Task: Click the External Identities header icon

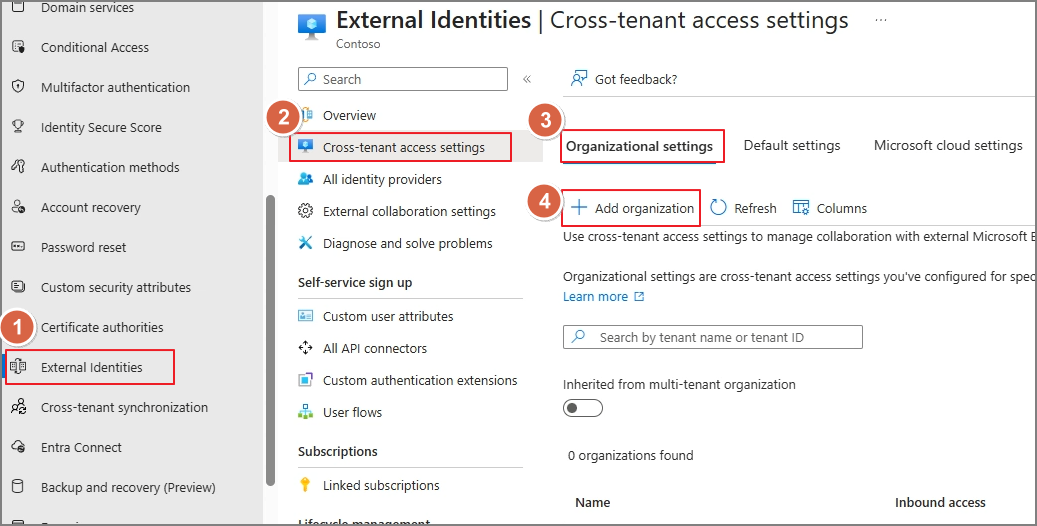Action: 312,26
